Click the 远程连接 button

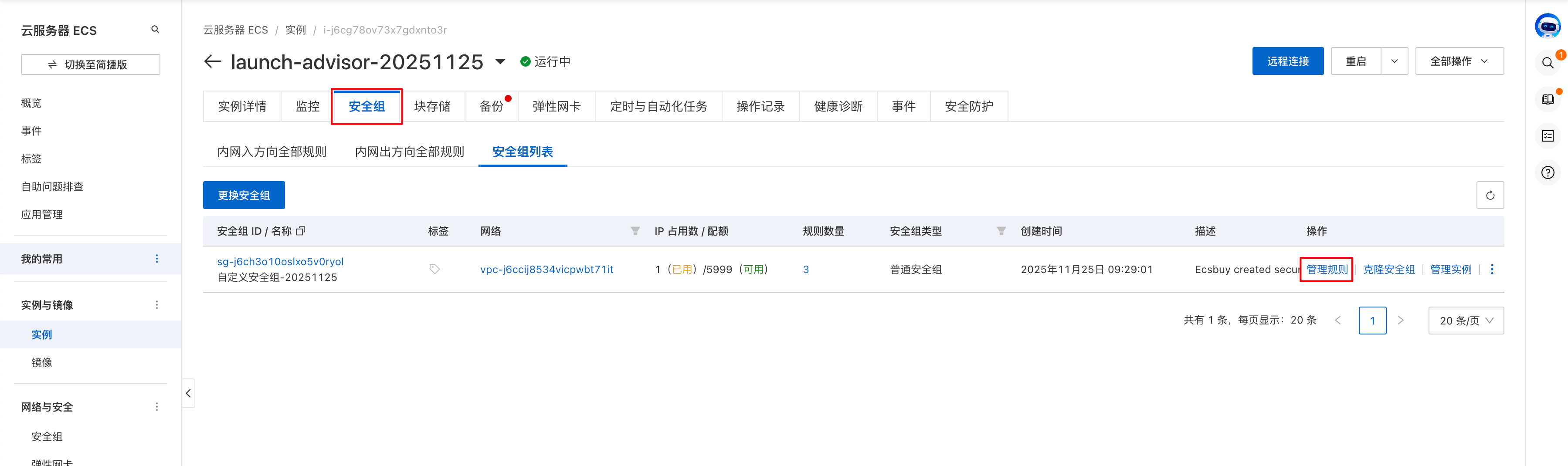click(x=1287, y=61)
